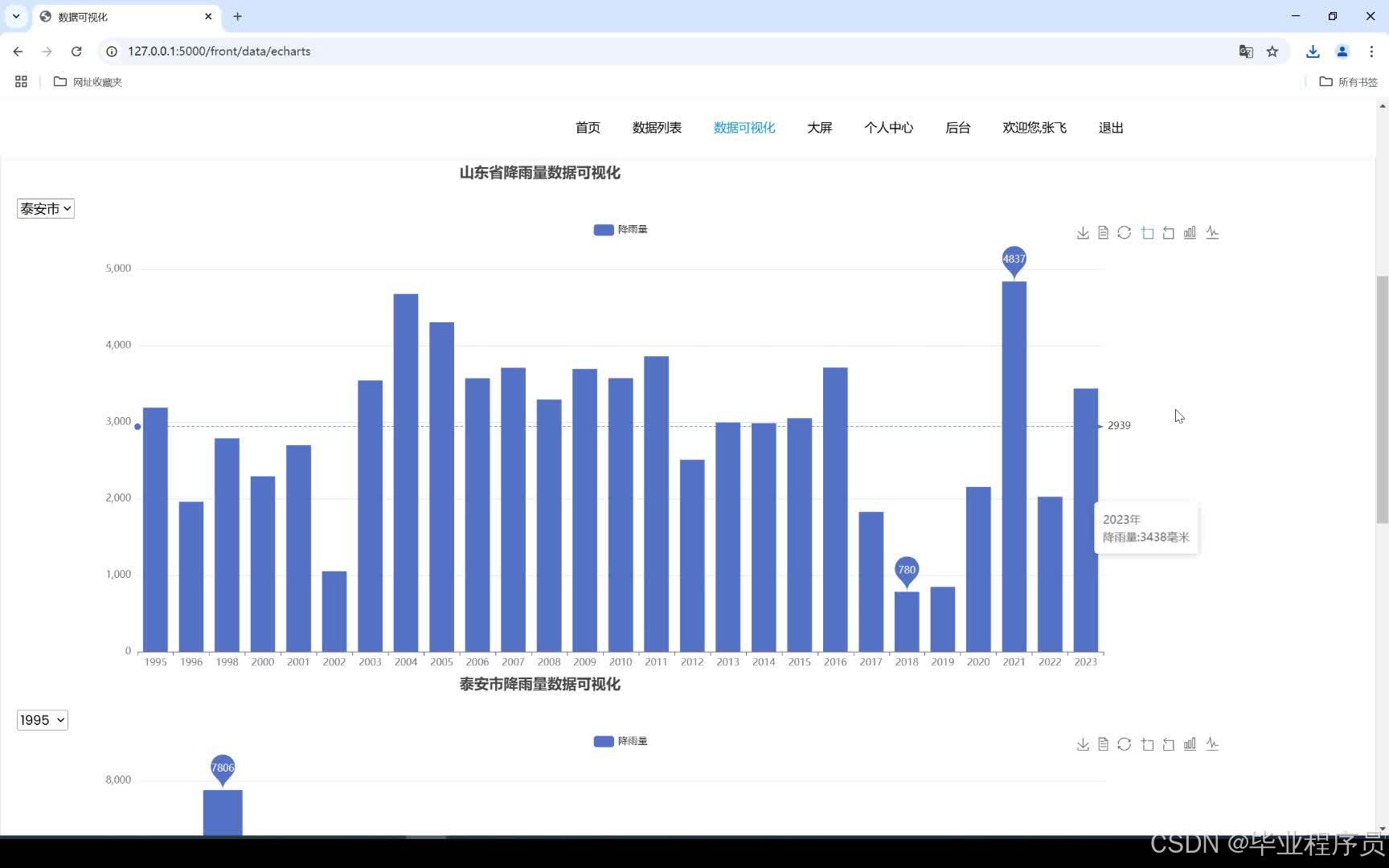
Task: Click the 4837 max marker pin
Action: coord(1014,260)
